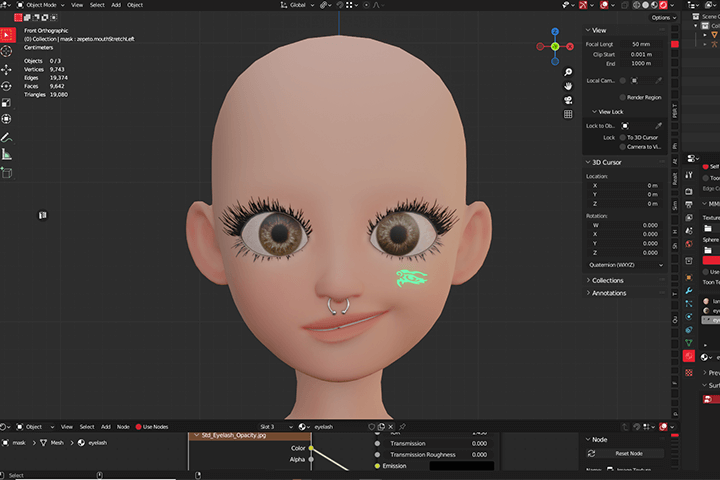720x480 pixels.
Task: Open viewport Object menu
Action: pos(135,5)
